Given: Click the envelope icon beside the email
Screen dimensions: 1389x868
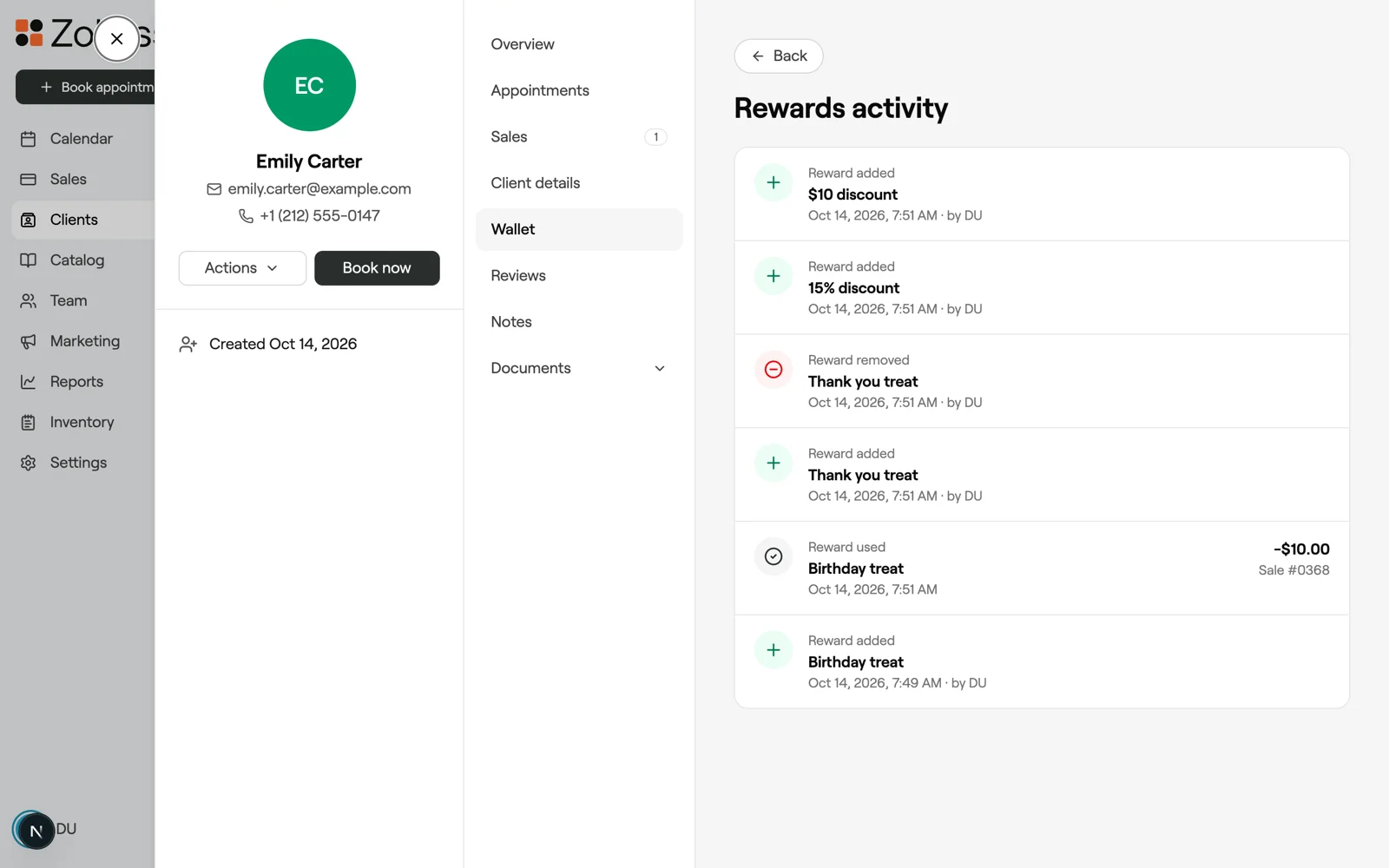Looking at the screenshot, I should coord(214,189).
